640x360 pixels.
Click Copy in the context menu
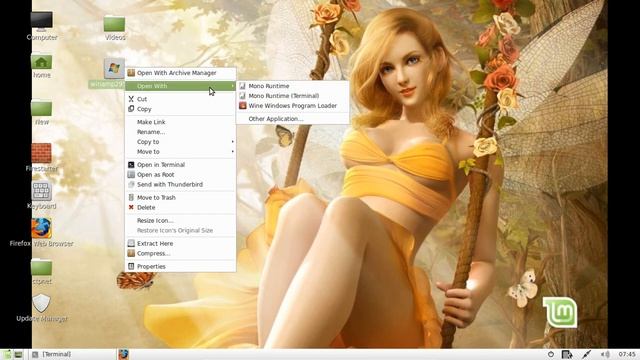point(180,109)
